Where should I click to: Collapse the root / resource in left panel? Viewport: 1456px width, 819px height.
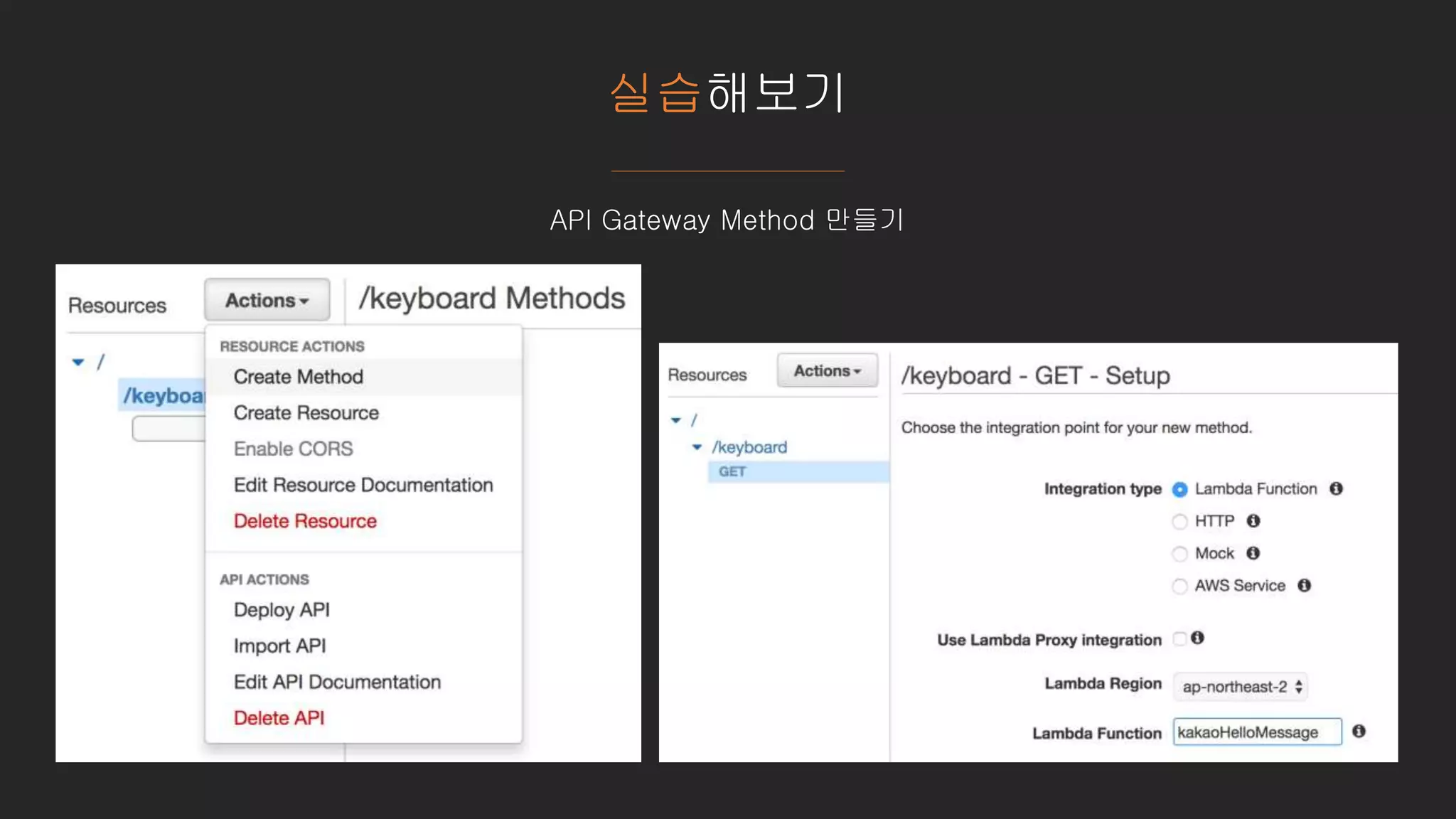[78, 363]
